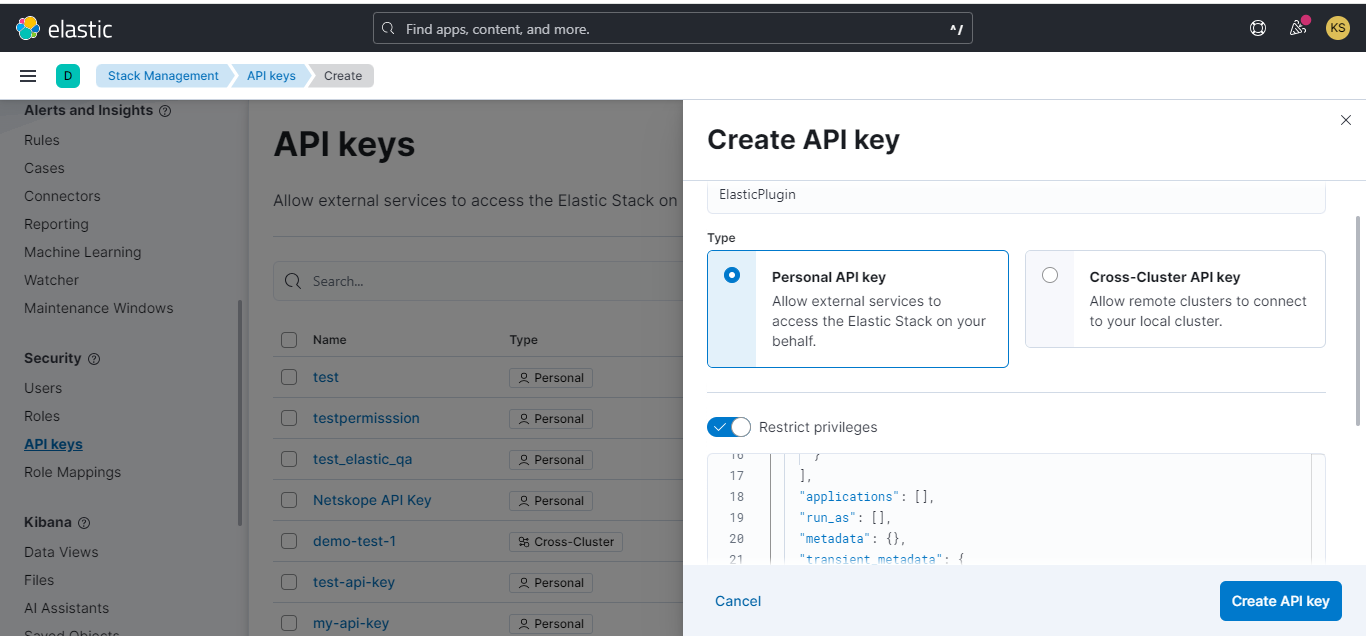Open the demo-test-1 API key link

click(x=354, y=541)
